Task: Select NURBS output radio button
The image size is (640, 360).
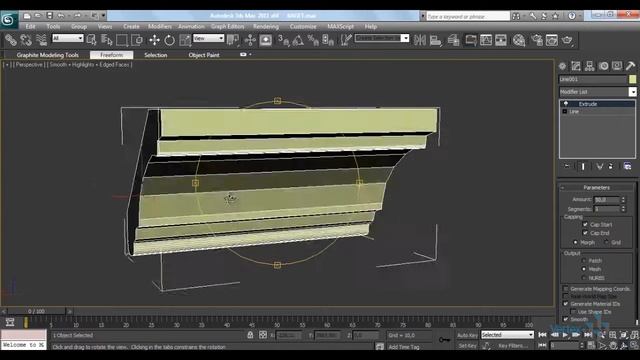Action: [x=584, y=278]
